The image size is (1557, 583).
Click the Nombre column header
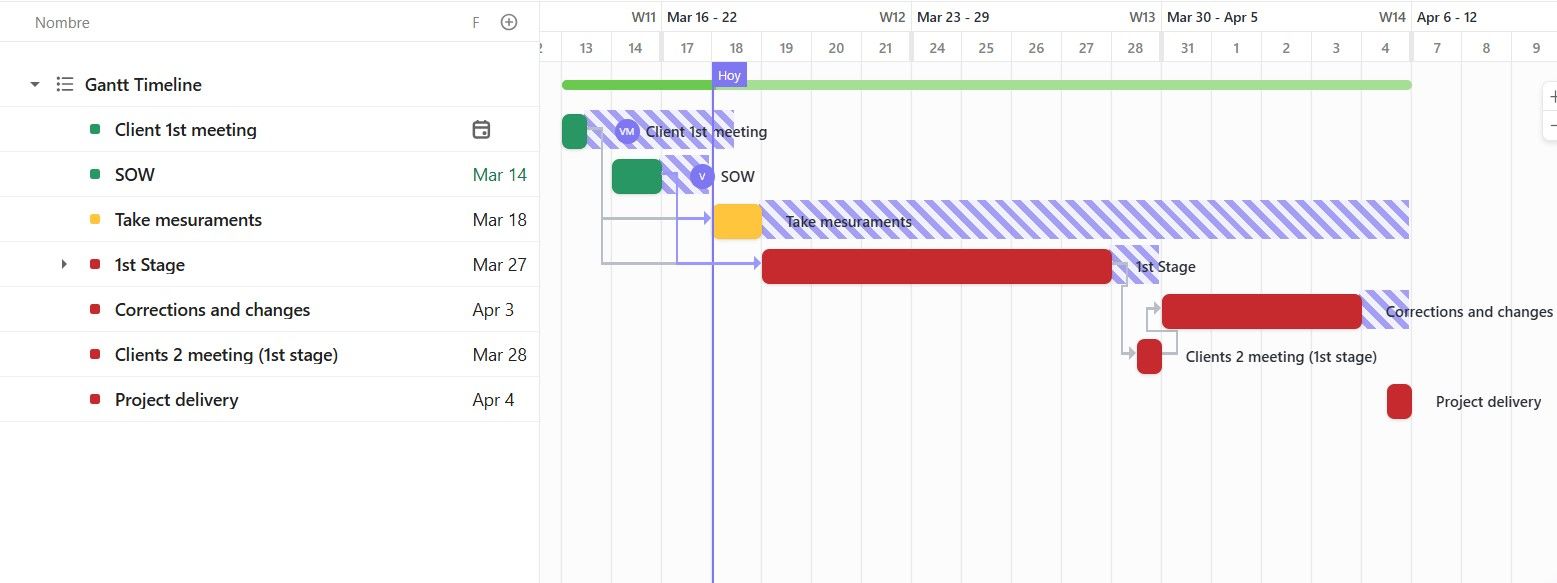click(62, 22)
